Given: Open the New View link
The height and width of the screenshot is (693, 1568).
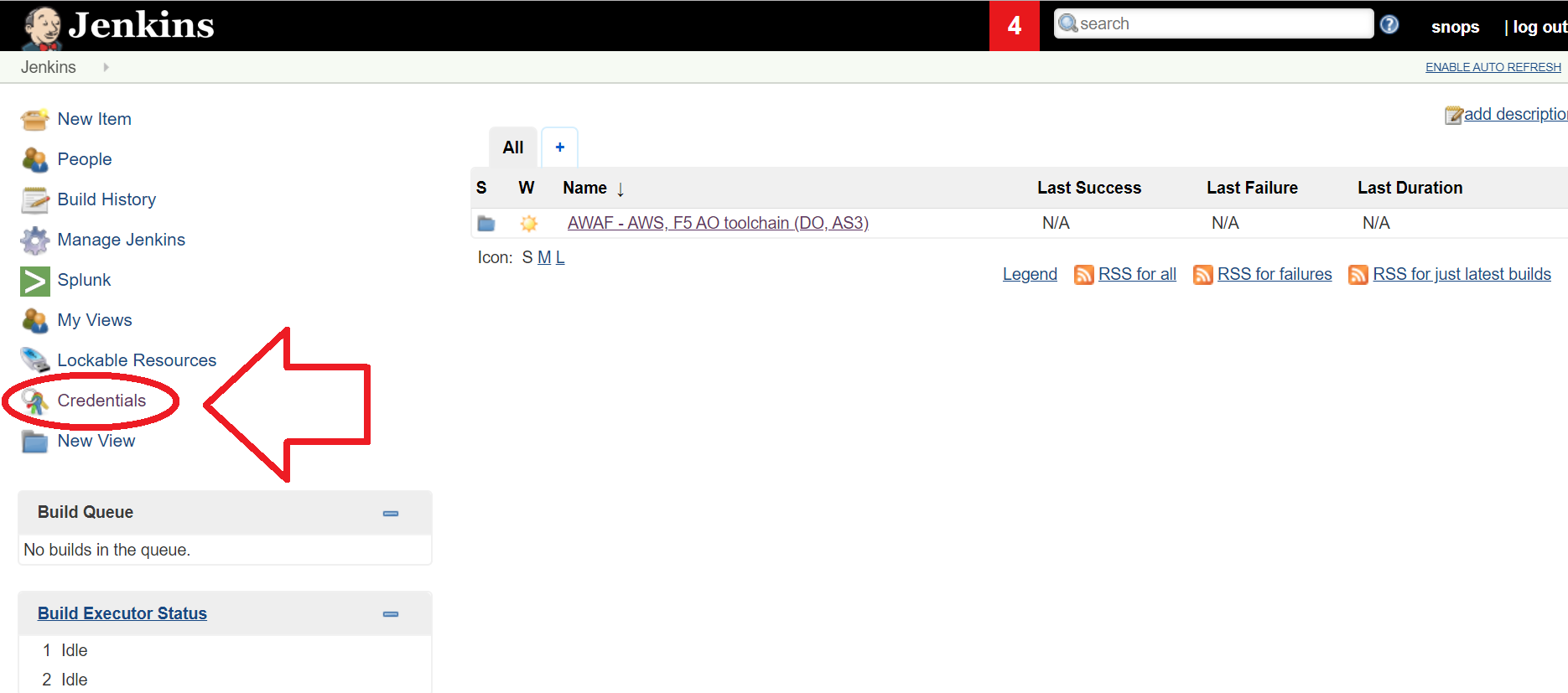Looking at the screenshot, I should click(x=96, y=441).
